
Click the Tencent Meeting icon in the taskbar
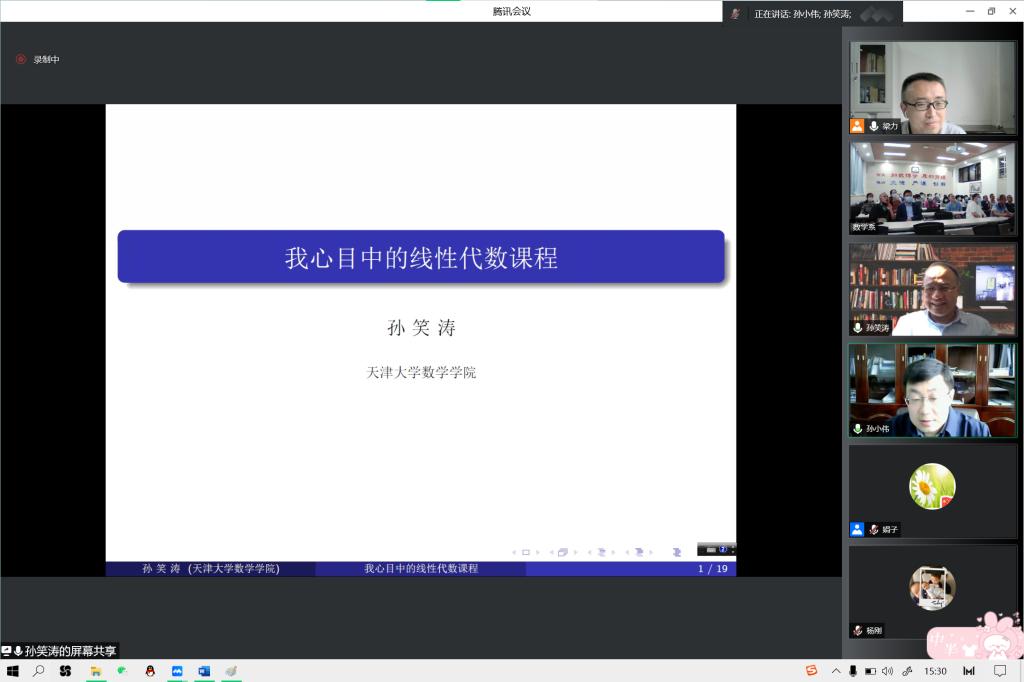click(176, 670)
